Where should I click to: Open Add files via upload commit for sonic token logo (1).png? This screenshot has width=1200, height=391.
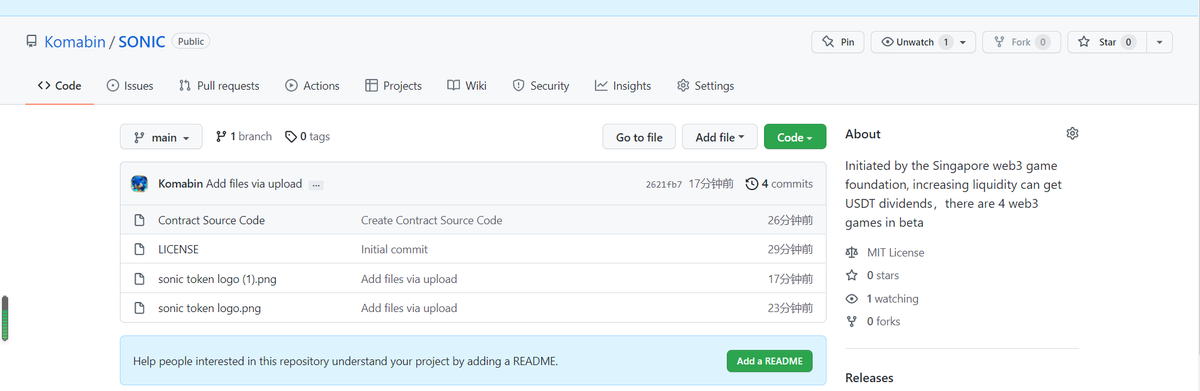click(x=409, y=279)
